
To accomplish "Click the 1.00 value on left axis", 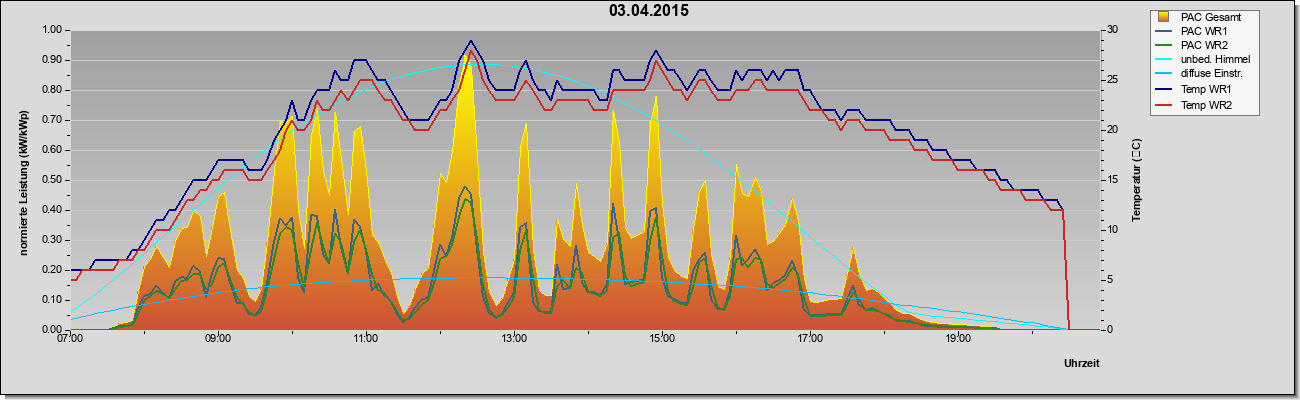I will [52, 30].
